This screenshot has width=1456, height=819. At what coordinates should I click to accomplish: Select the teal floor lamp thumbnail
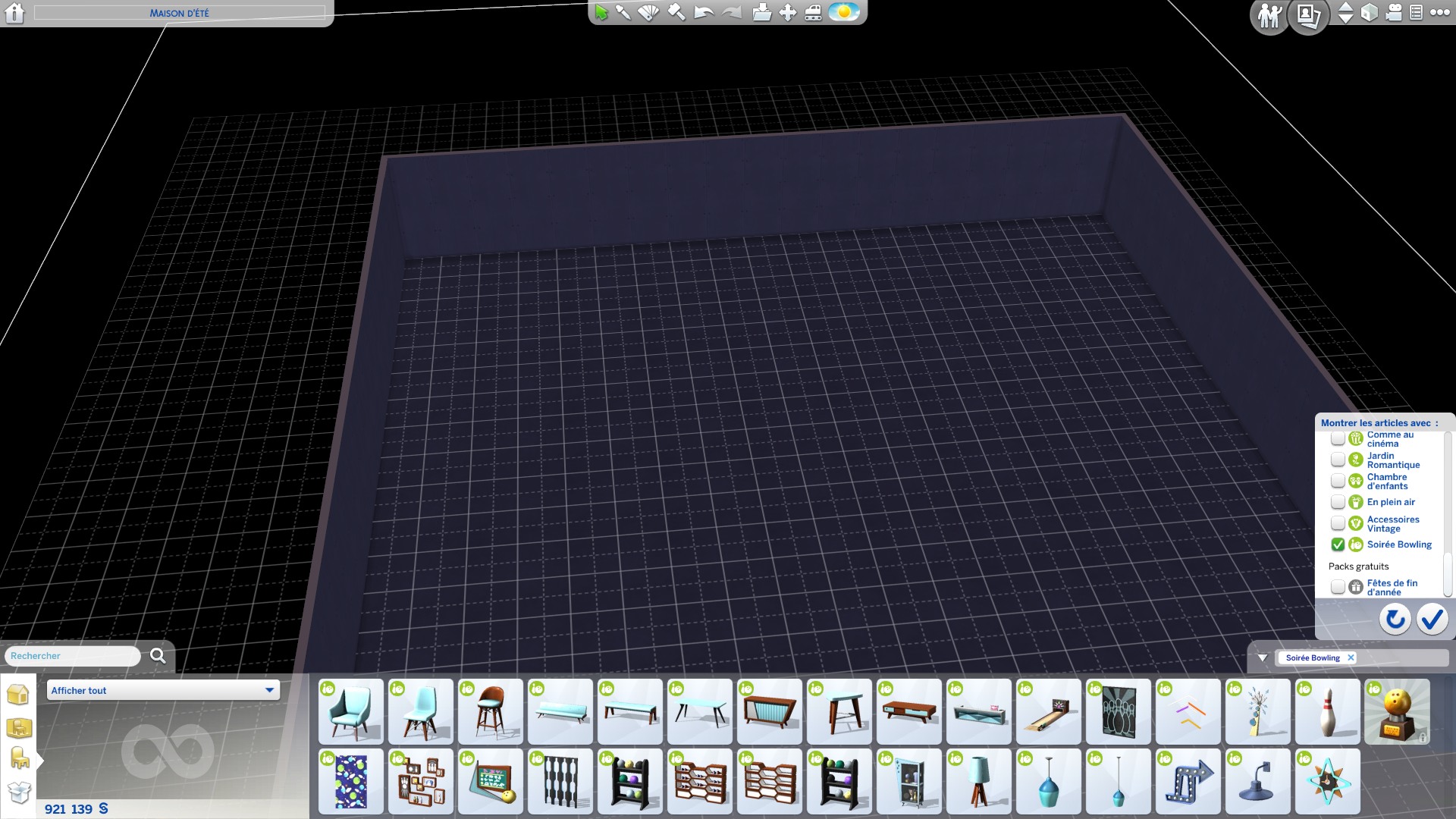pyautogui.click(x=978, y=781)
